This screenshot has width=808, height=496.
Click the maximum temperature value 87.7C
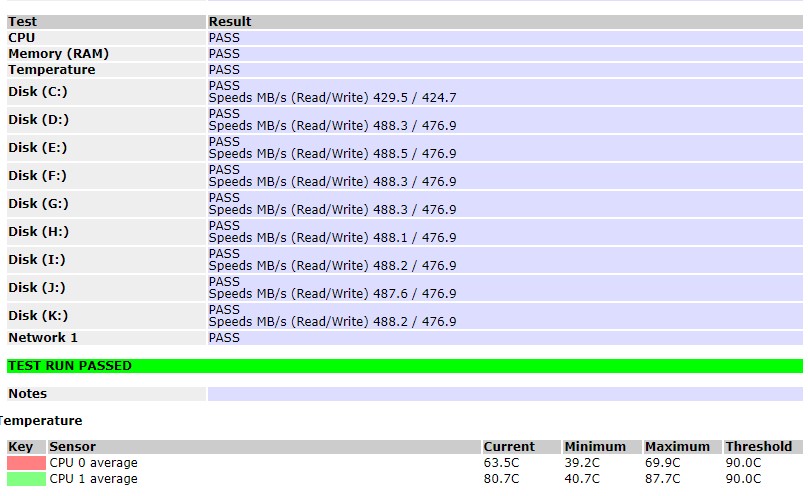pos(663,479)
